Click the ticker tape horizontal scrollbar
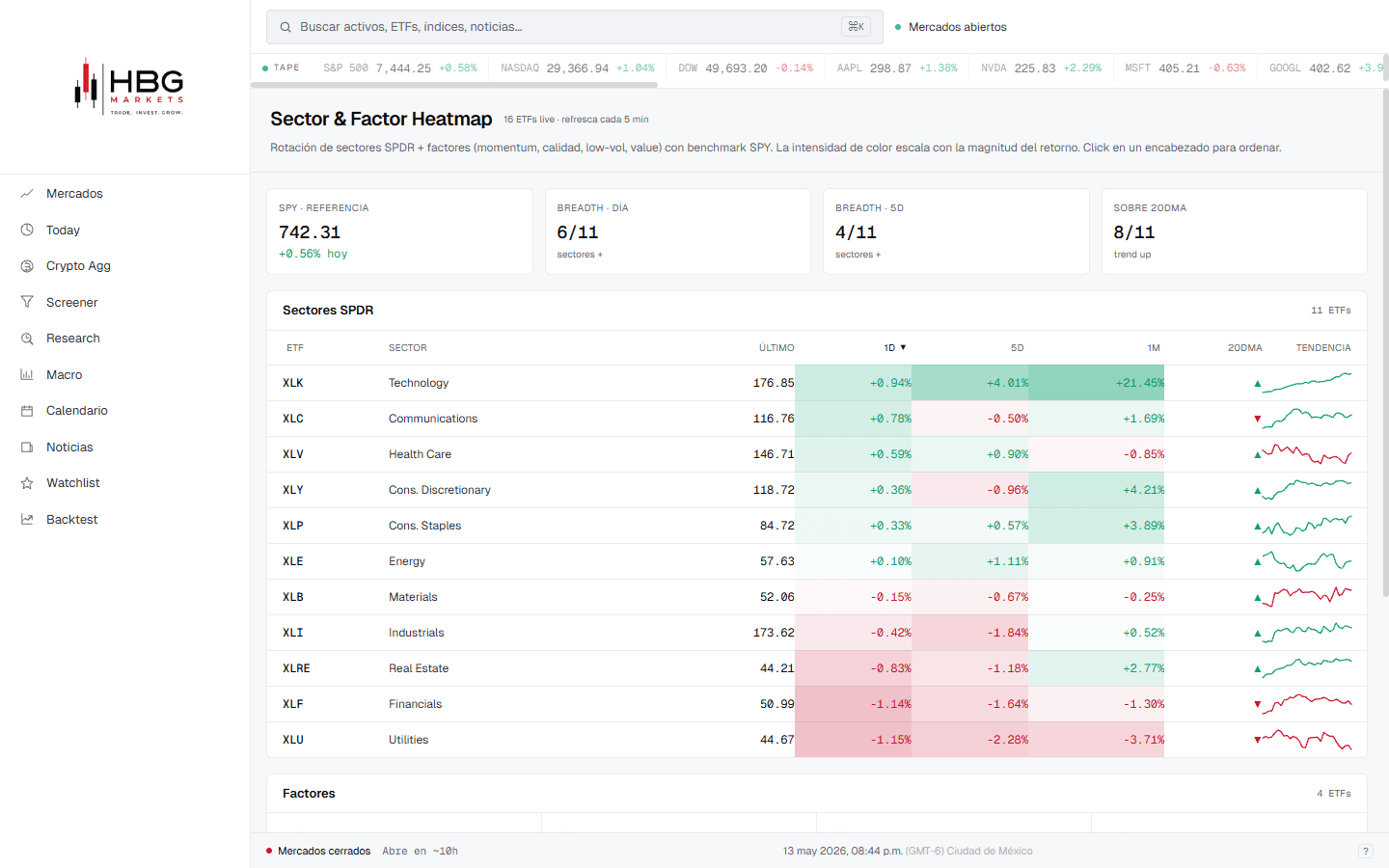The width and height of the screenshot is (1389, 868). tap(454, 85)
